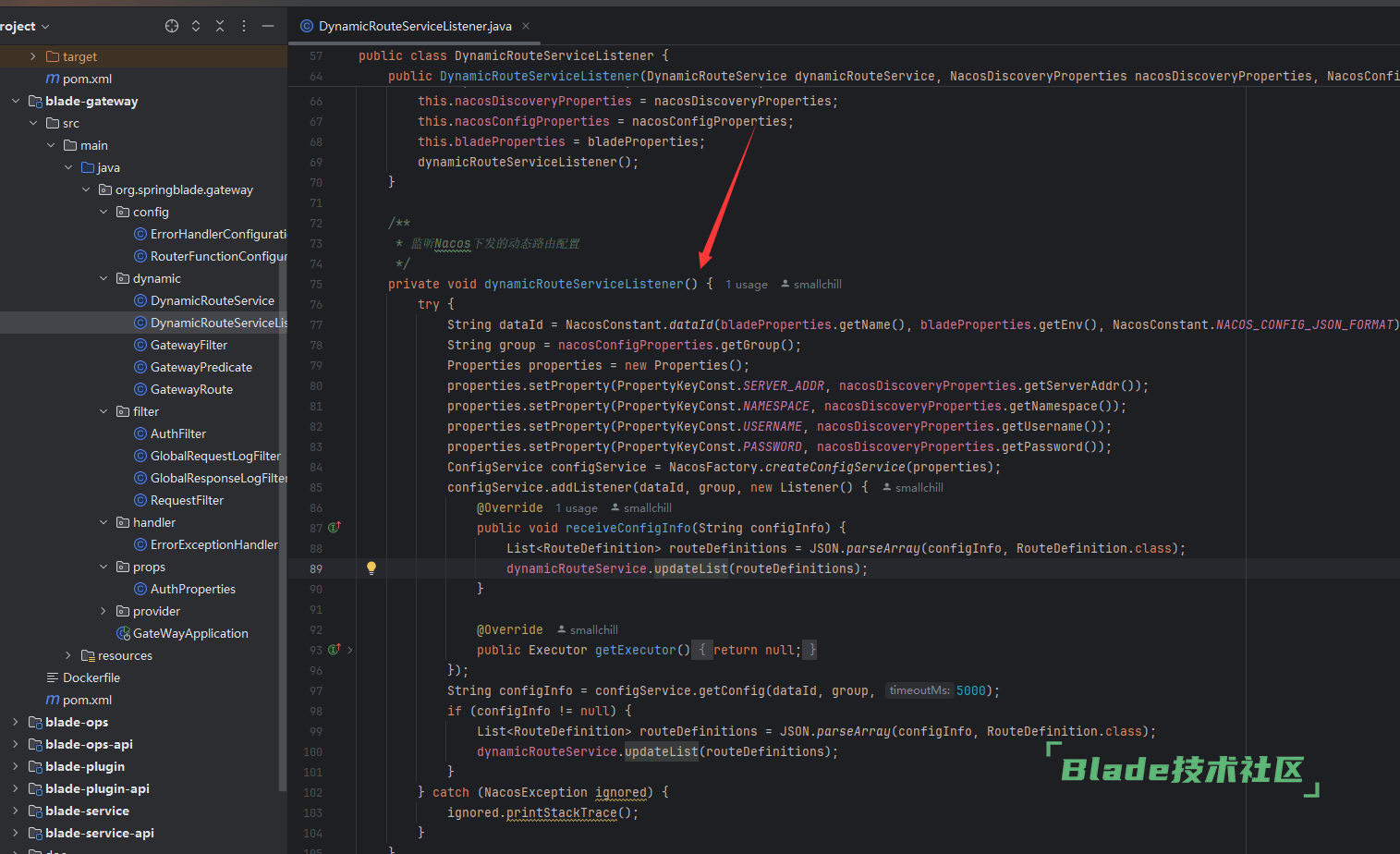Collapse the filter package

click(103, 411)
